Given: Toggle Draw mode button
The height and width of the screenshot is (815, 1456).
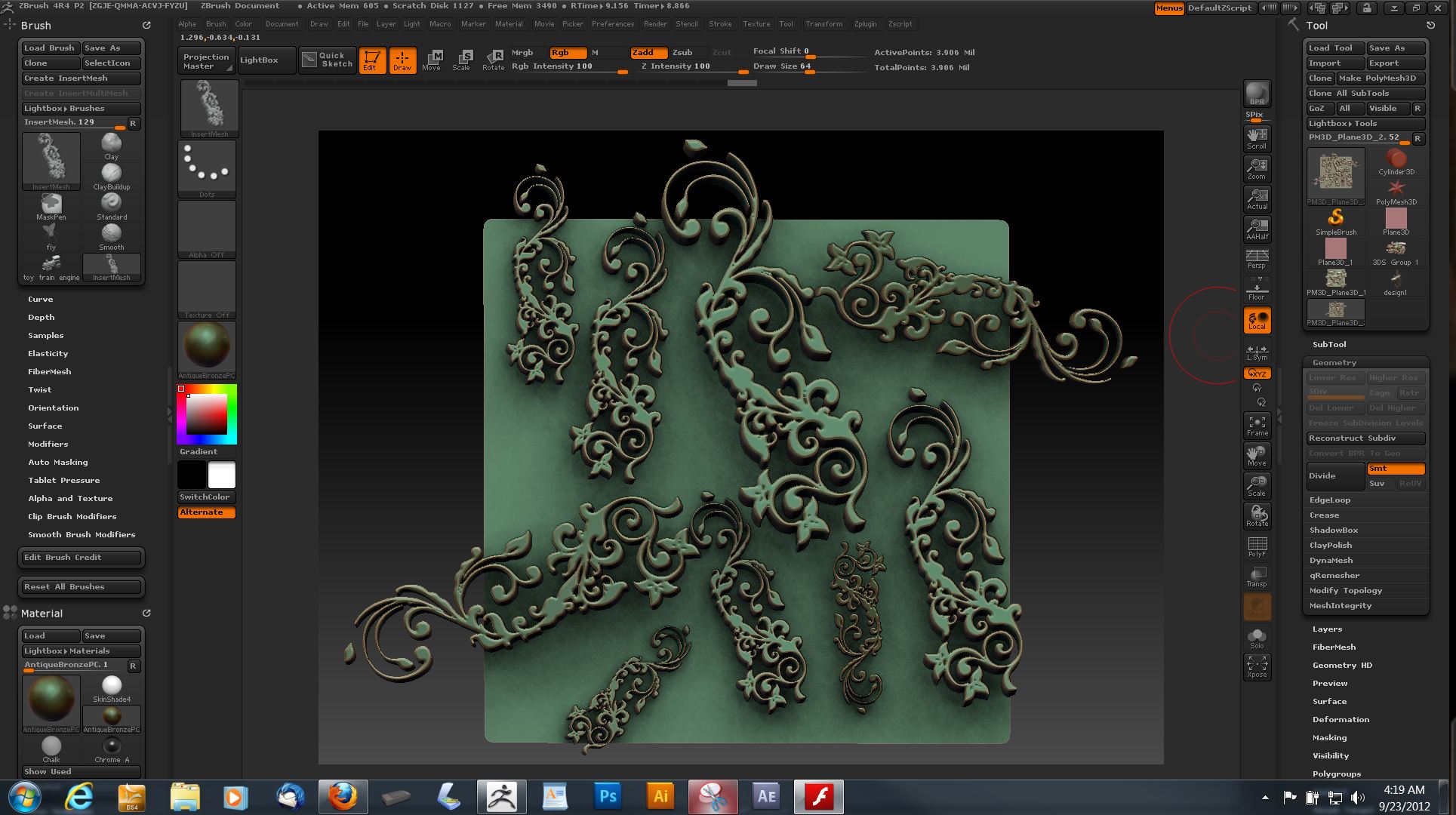Looking at the screenshot, I should (402, 60).
